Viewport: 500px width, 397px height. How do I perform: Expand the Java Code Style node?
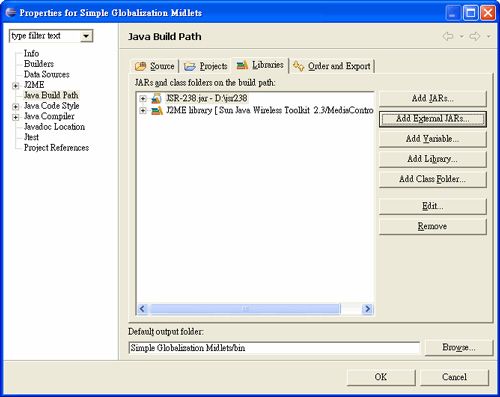pos(15,107)
